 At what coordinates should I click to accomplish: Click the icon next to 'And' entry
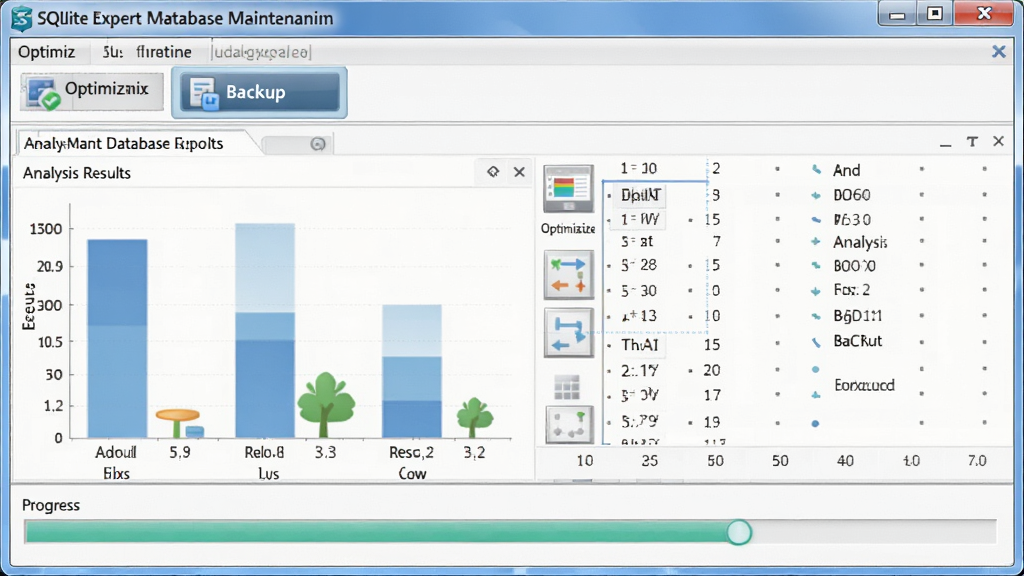816,170
